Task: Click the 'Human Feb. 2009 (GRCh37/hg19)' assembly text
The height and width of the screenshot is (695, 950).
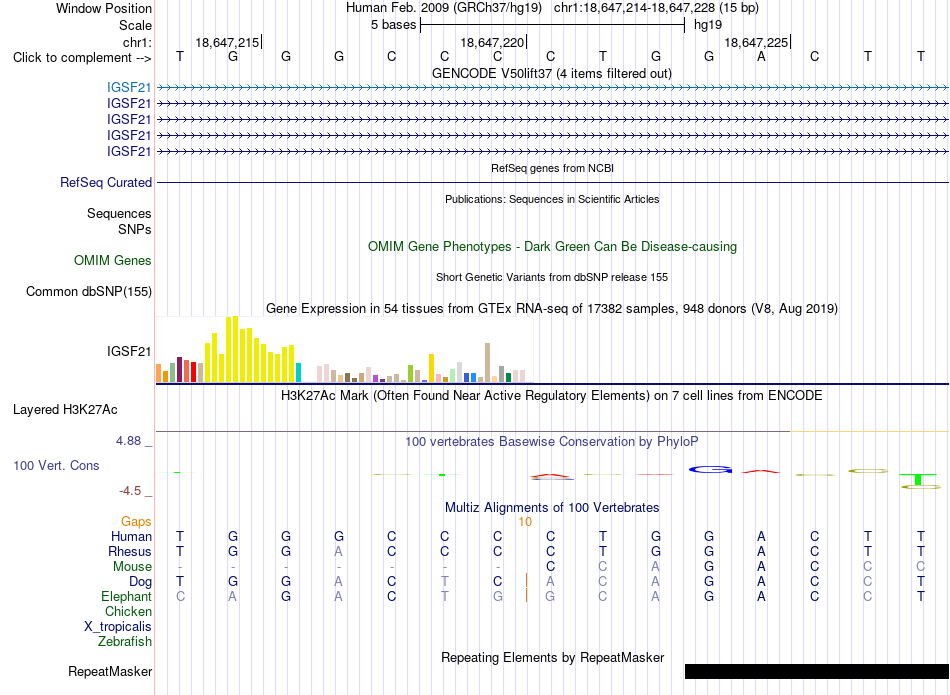Action: [x=444, y=8]
